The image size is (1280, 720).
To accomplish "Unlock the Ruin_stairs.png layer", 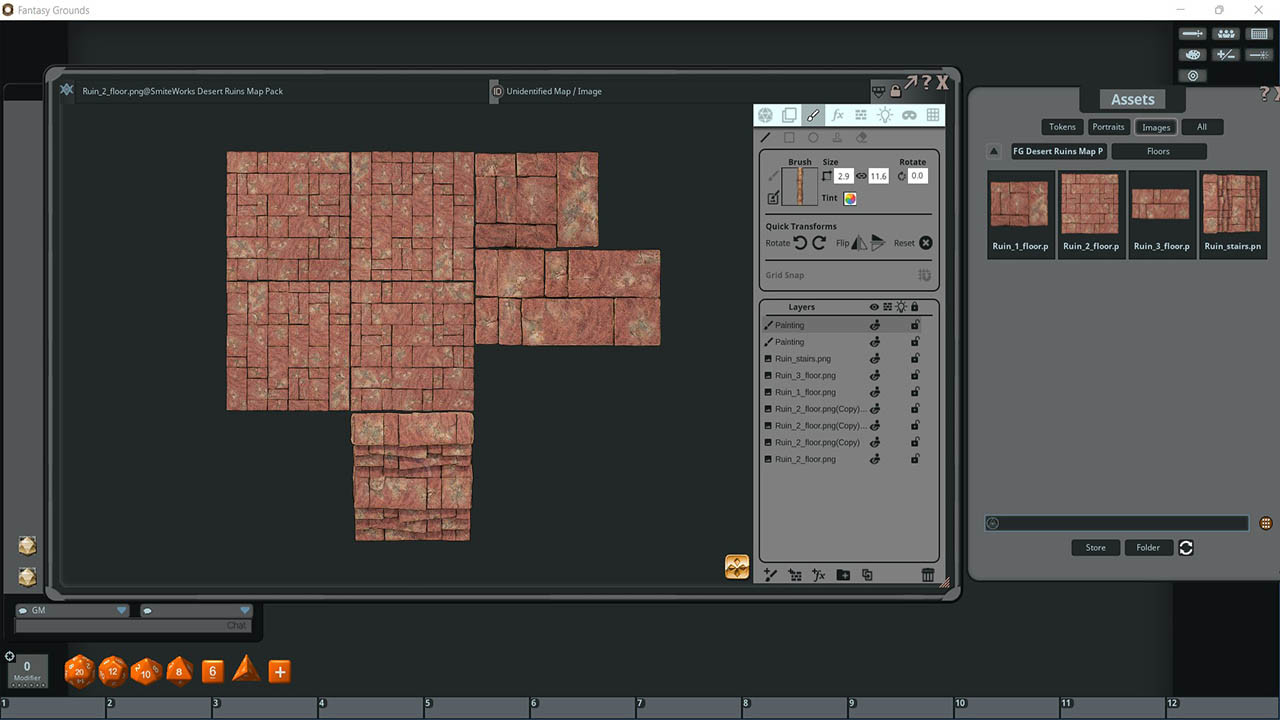I will [915, 358].
